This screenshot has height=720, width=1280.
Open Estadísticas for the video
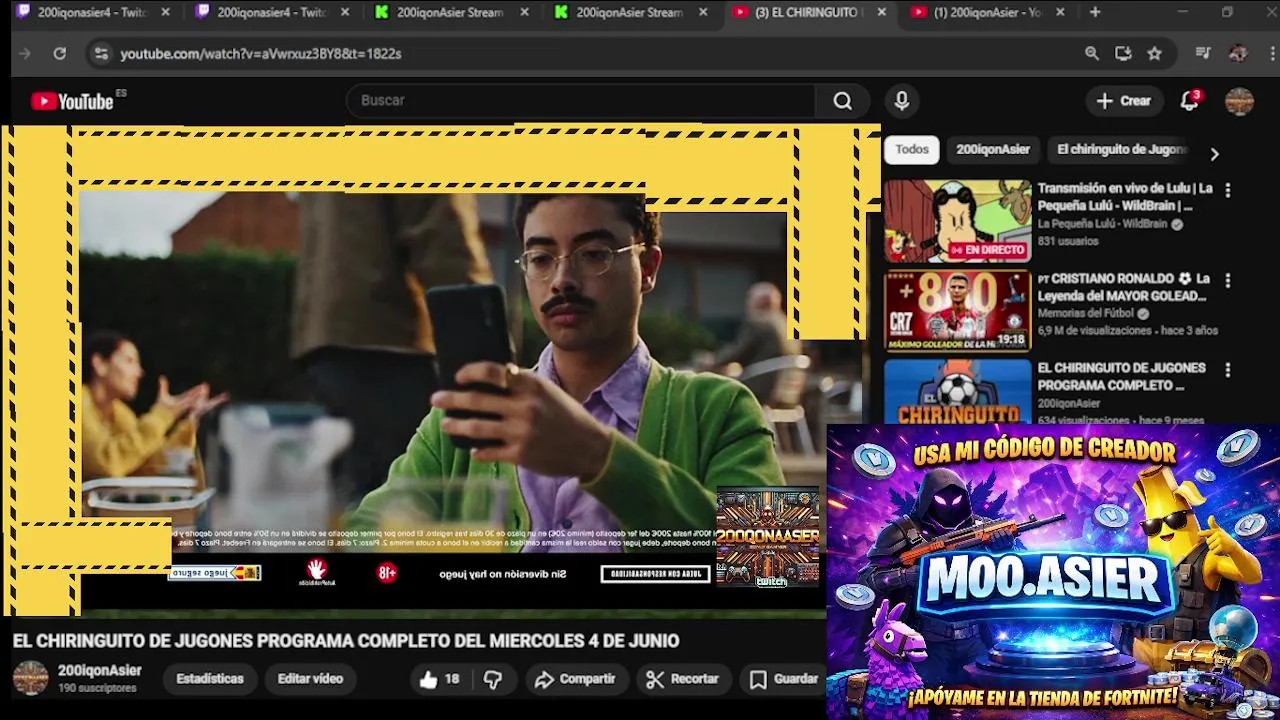209,679
